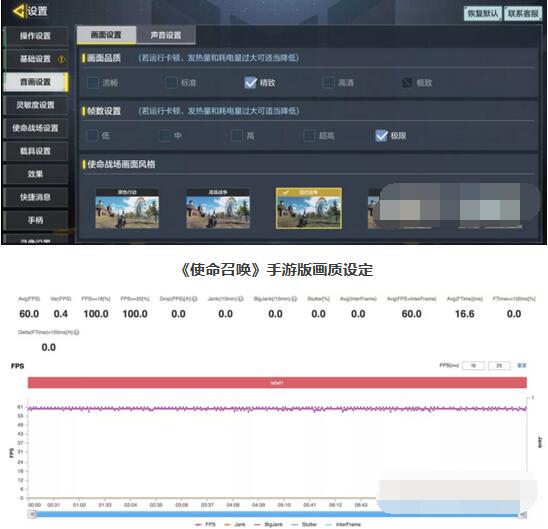Set frame rate to 超高

[x=309, y=136]
